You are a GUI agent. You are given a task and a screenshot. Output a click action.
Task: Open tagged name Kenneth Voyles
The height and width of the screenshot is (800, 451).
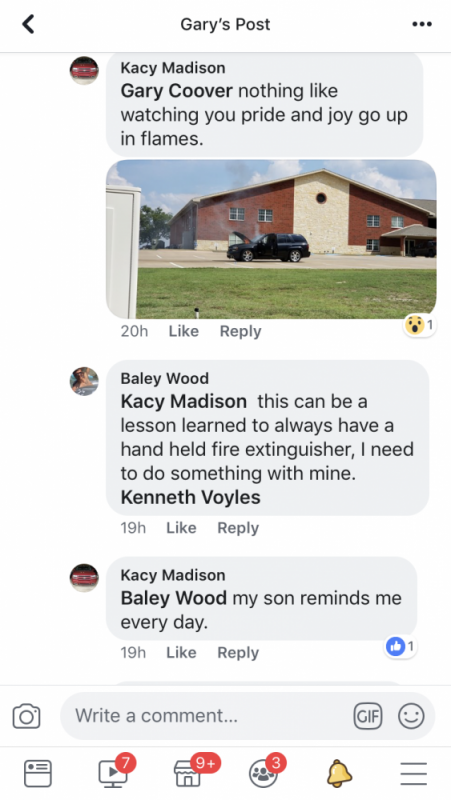(190, 497)
